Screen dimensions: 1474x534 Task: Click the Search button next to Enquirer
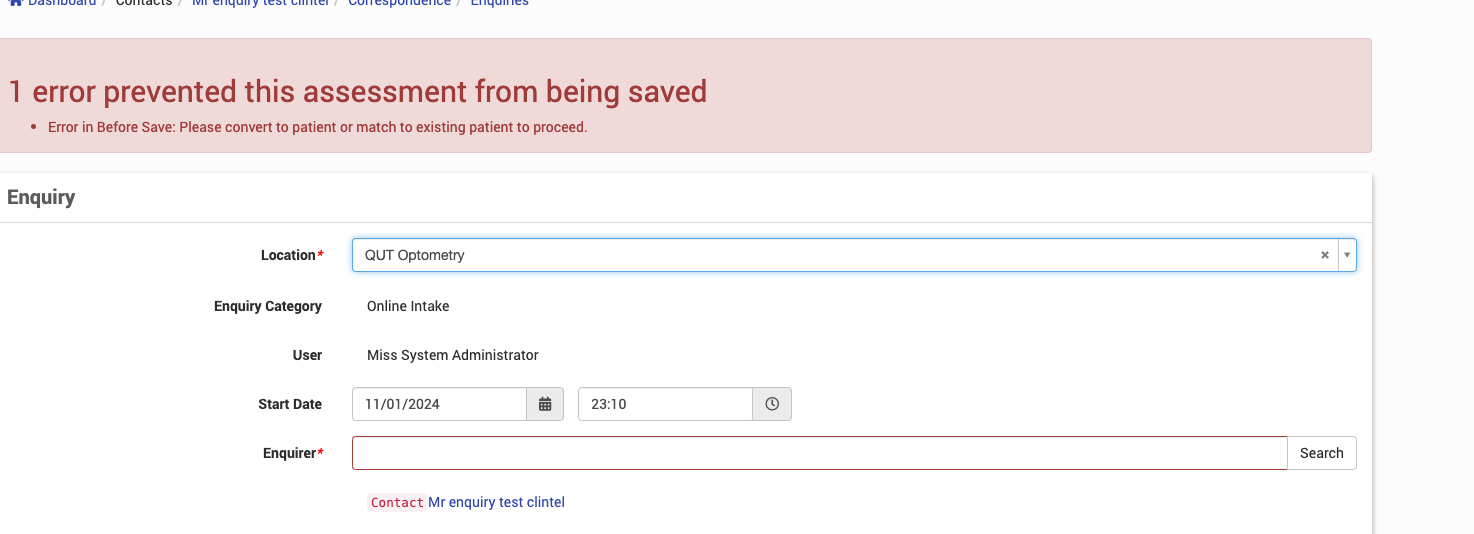click(1321, 453)
